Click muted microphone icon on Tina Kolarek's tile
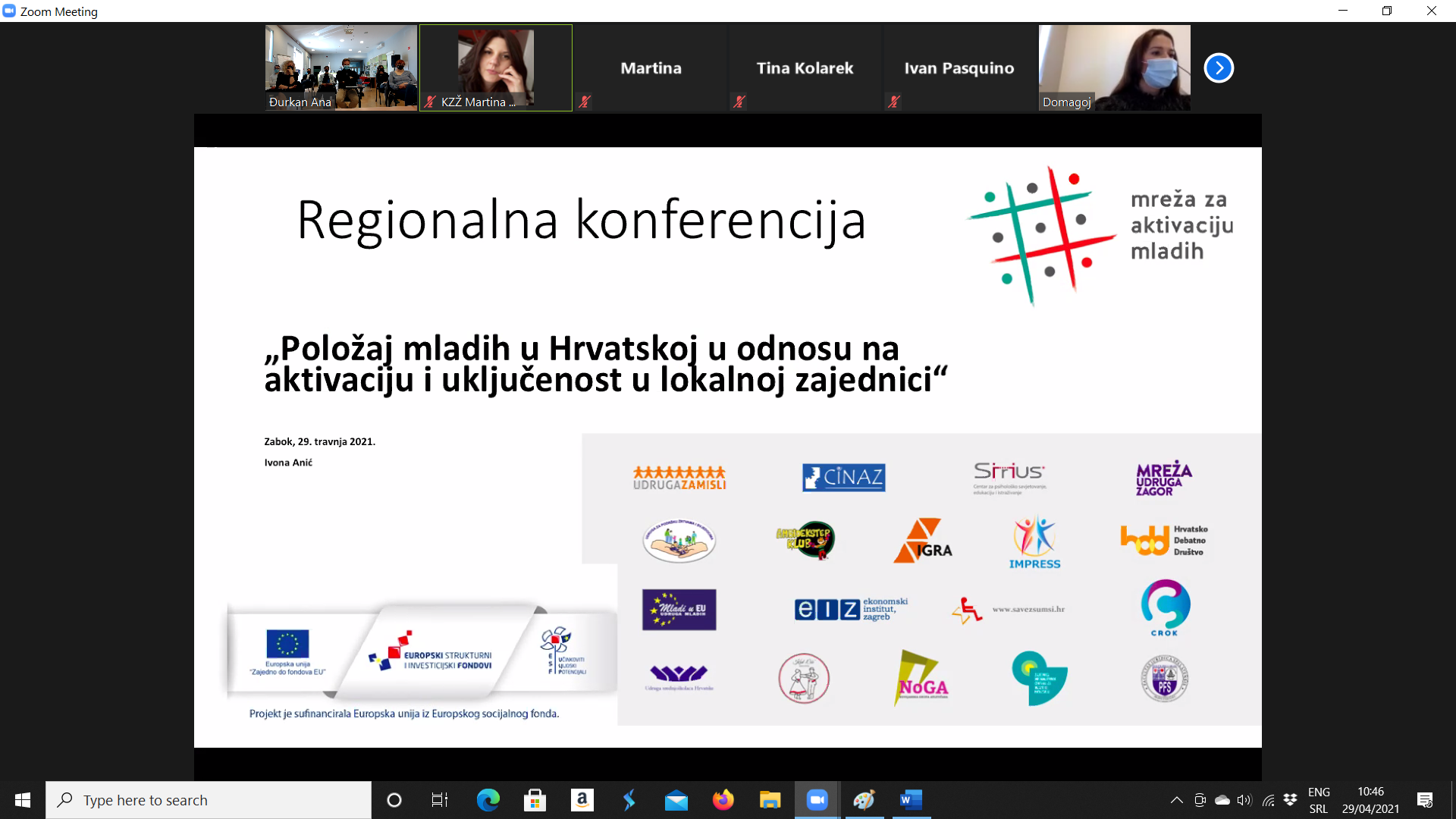The image size is (1456, 819). (739, 101)
